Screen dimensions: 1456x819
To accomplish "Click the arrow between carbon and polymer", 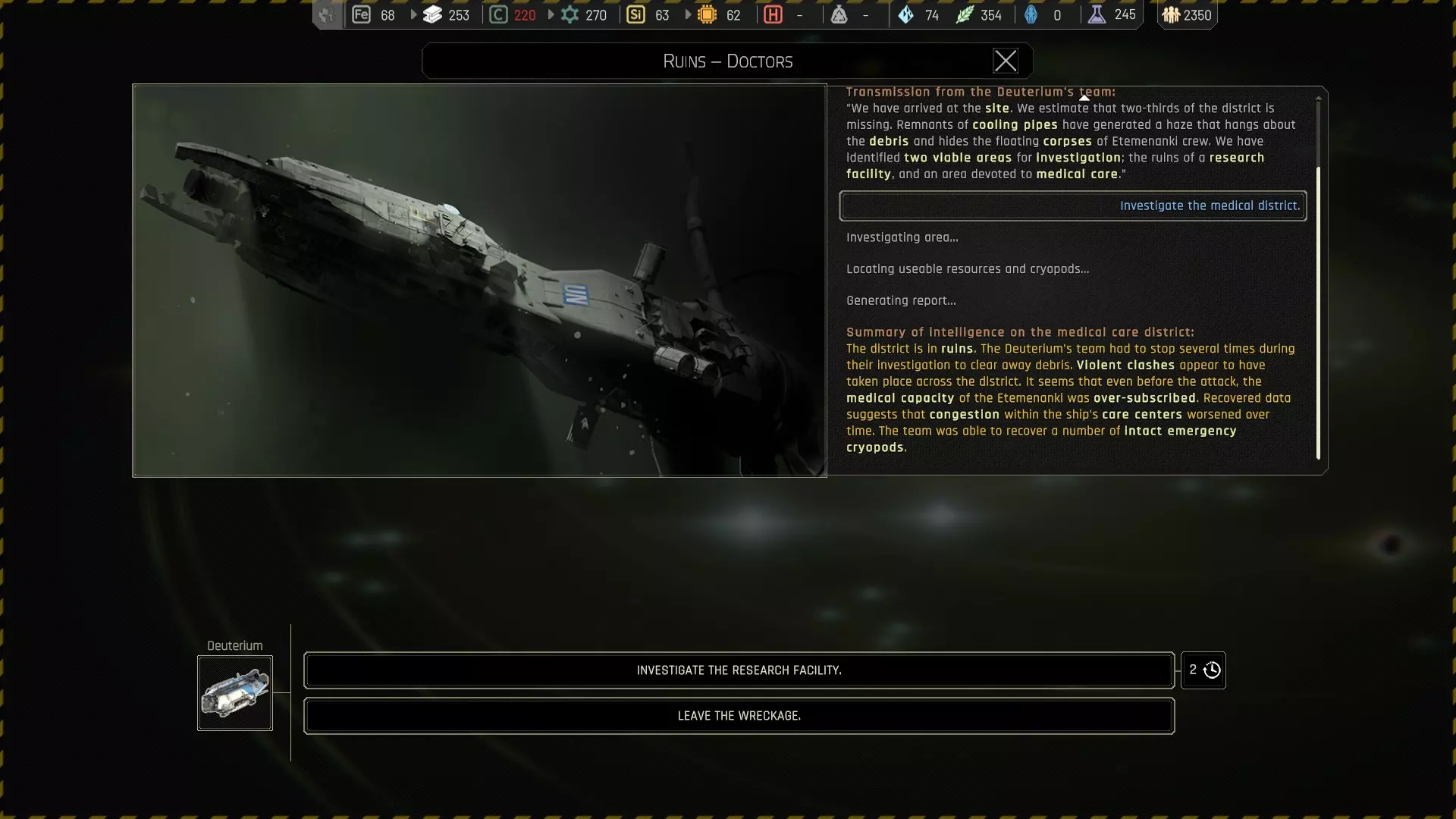I will click(551, 14).
